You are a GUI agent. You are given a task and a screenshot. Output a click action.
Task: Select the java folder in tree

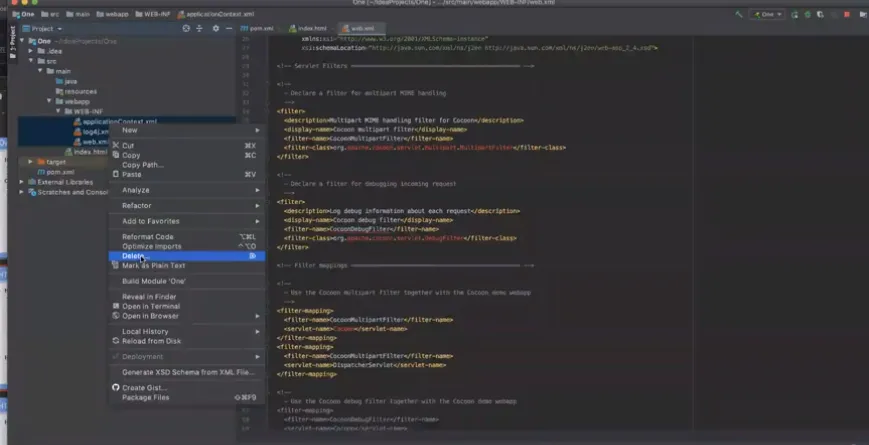pyautogui.click(x=66, y=81)
